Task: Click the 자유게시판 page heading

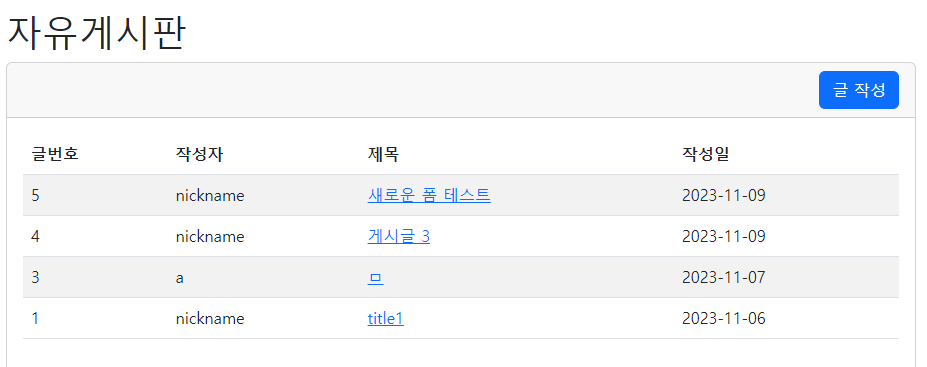Action: 96,33
